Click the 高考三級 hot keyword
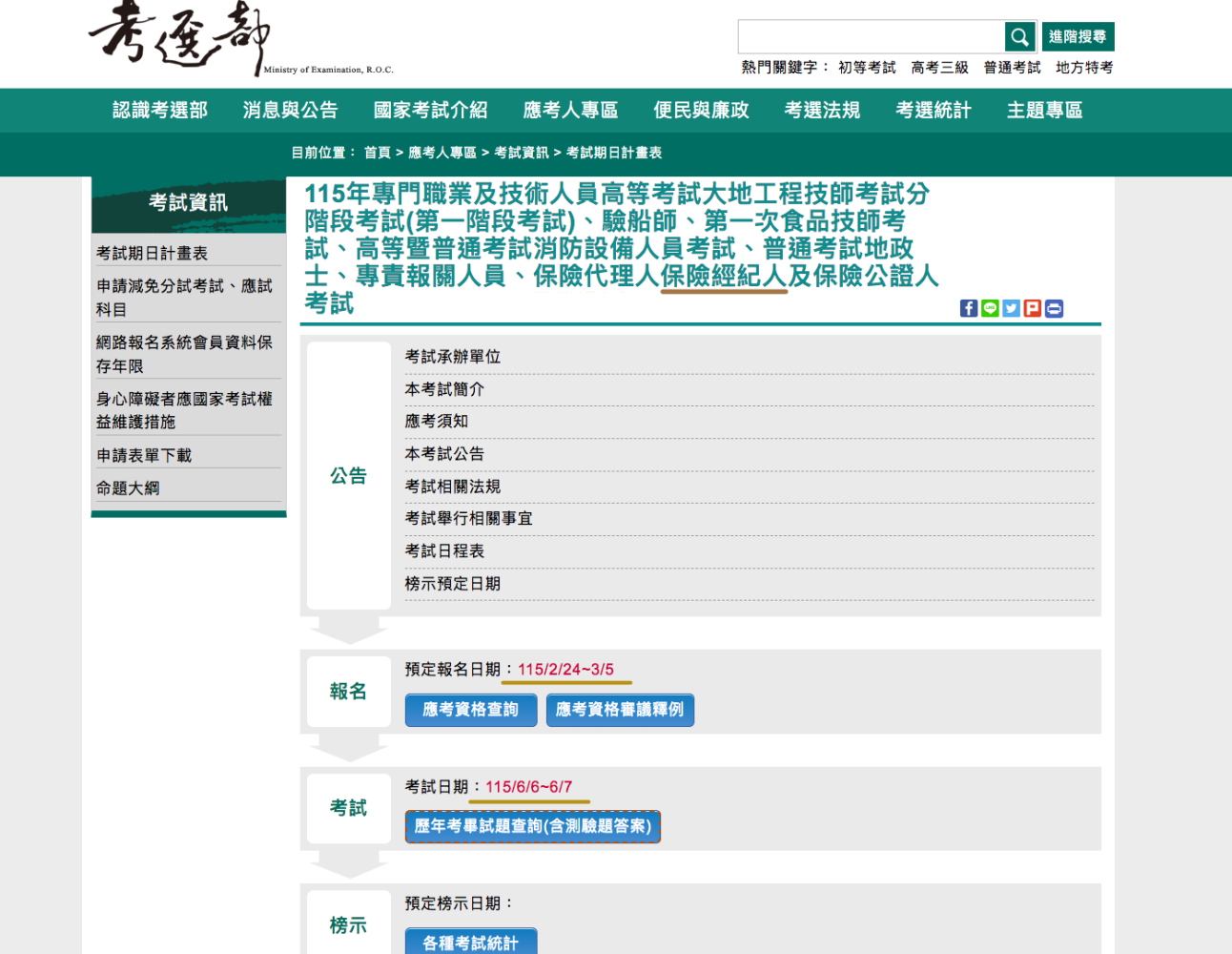The height and width of the screenshot is (954, 1232). pyautogui.click(x=939, y=68)
